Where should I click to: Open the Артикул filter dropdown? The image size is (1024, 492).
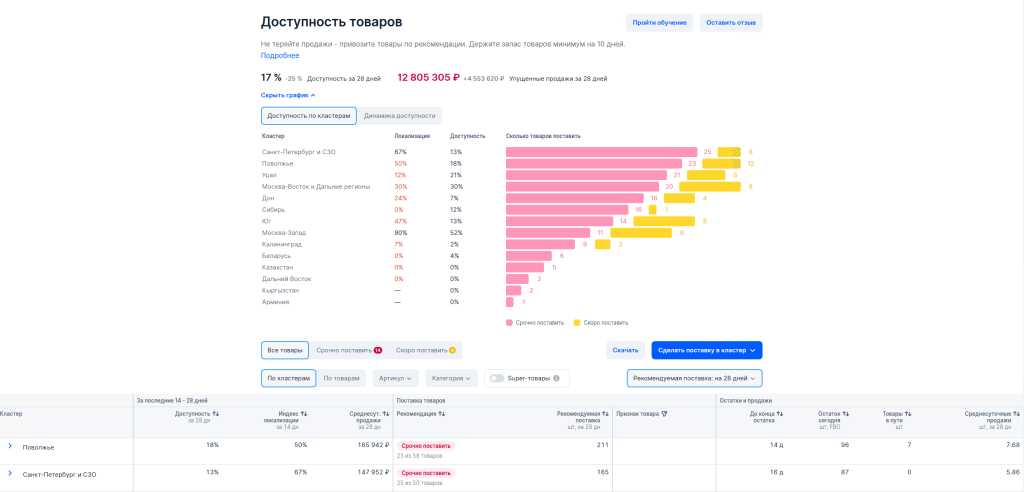click(x=395, y=378)
